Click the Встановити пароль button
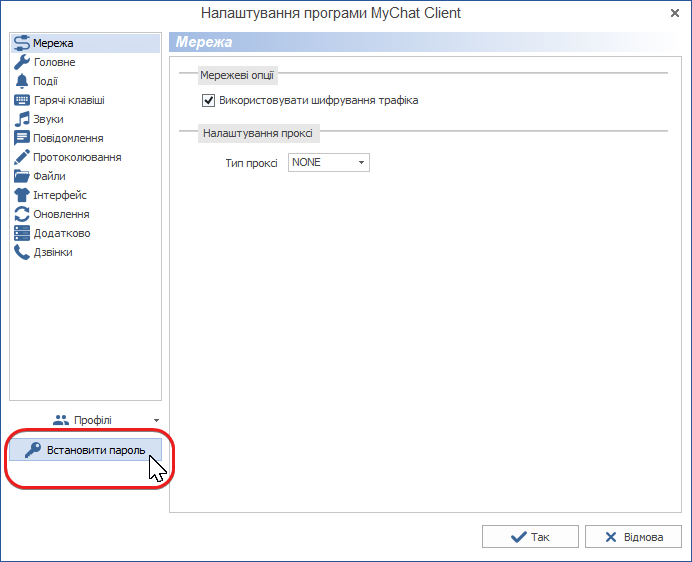 pos(85,450)
